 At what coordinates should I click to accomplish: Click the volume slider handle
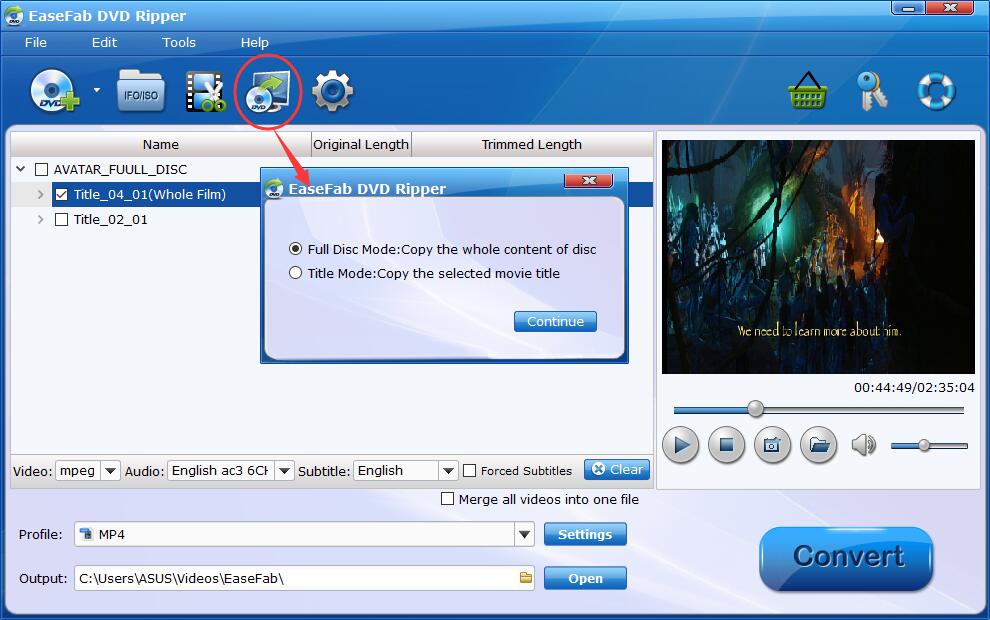tap(924, 445)
